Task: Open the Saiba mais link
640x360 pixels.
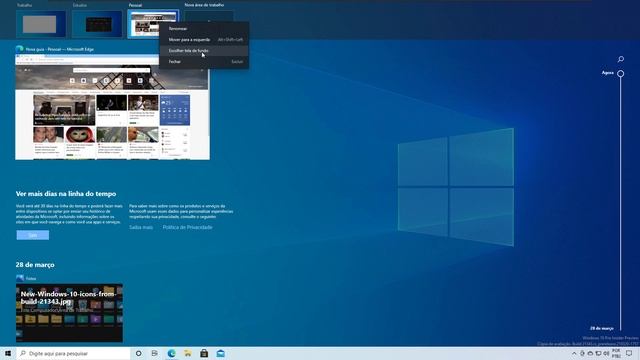Action: coord(141,227)
